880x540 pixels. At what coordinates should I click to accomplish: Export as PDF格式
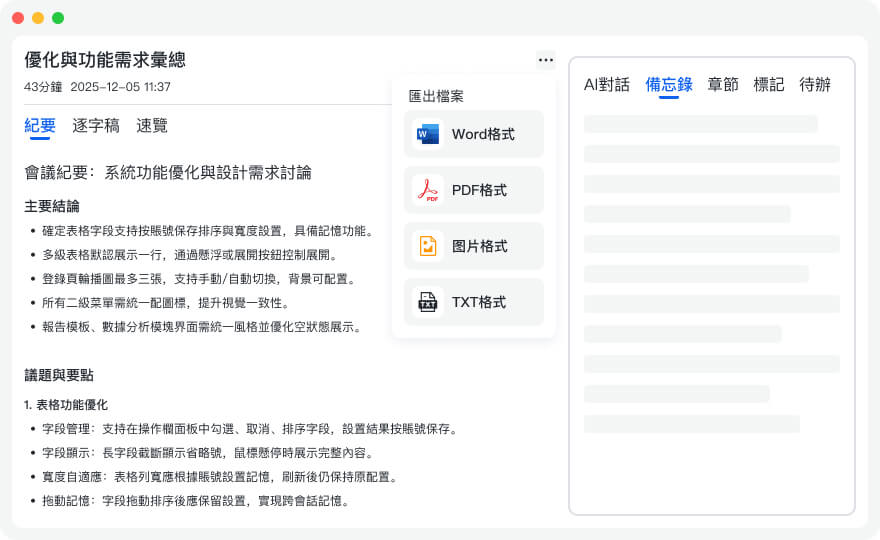coord(479,190)
